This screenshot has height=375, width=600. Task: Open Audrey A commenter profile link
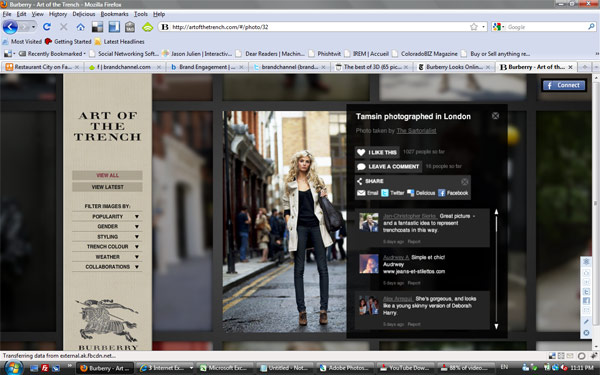tap(396, 258)
